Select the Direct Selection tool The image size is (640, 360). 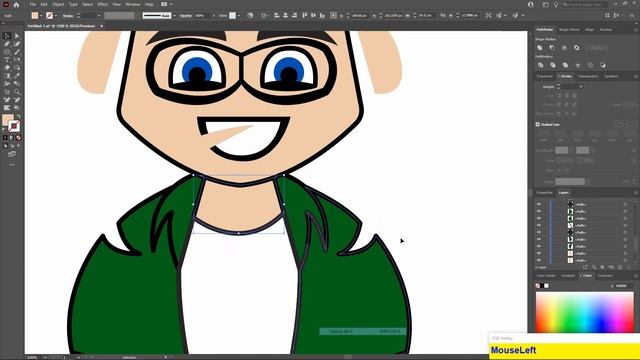17,36
